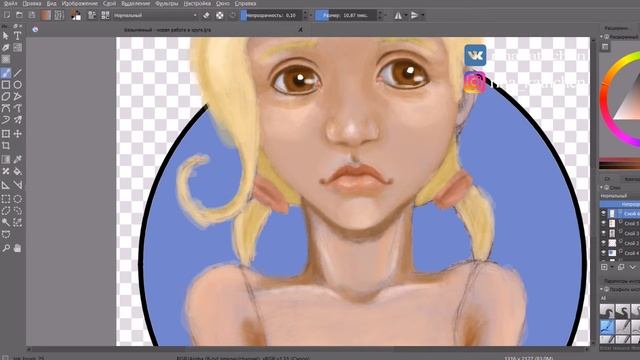Select the Contiguous Selection magic wand tool
Image resolution: width=640 pixels, height=360 pixels.
point(6,222)
